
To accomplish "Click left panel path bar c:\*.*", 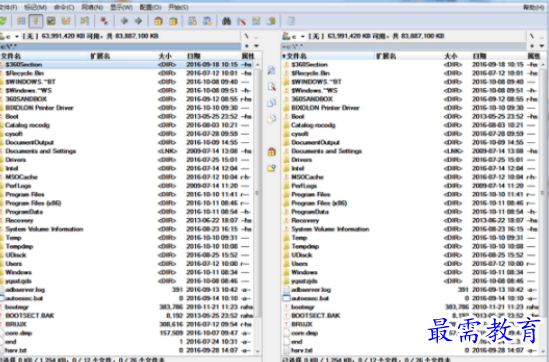I will click(120, 46).
